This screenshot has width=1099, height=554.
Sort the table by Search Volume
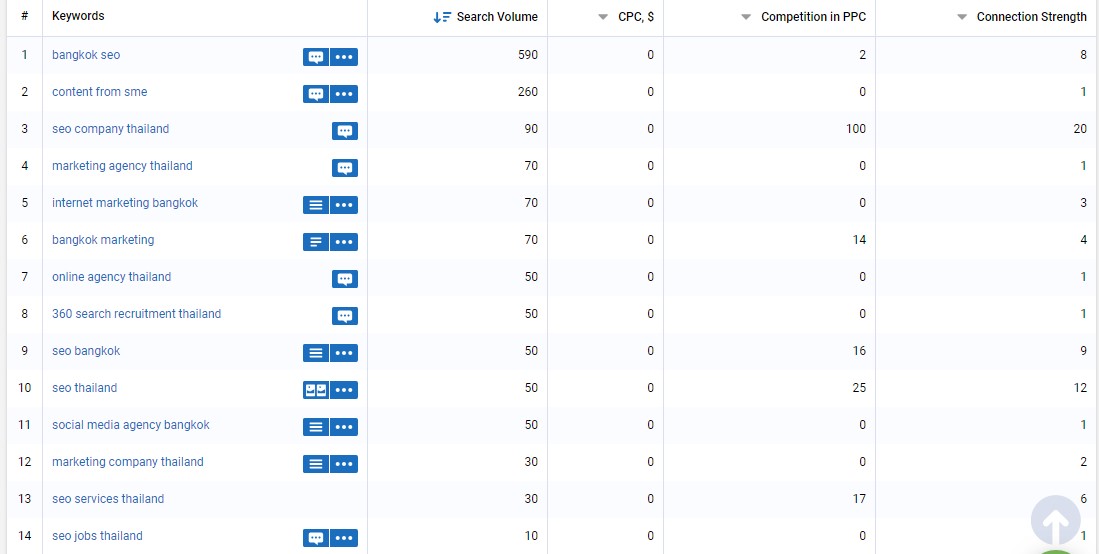485,17
